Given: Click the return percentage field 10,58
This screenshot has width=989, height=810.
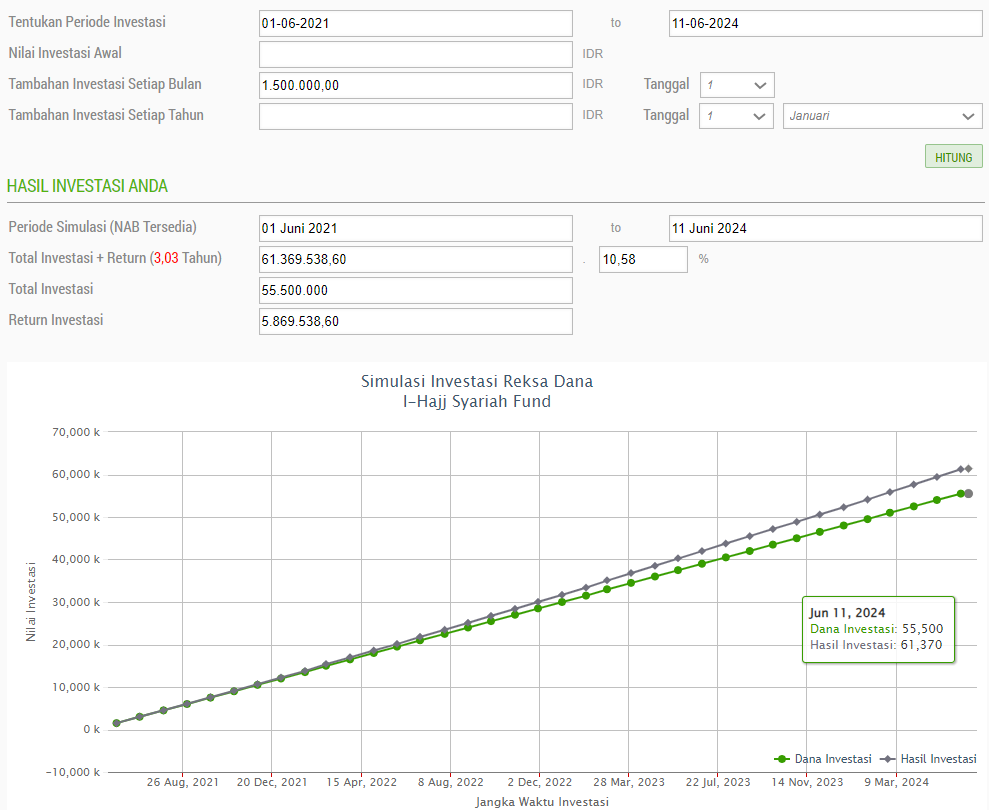Looking at the screenshot, I should [x=643, y=259].
